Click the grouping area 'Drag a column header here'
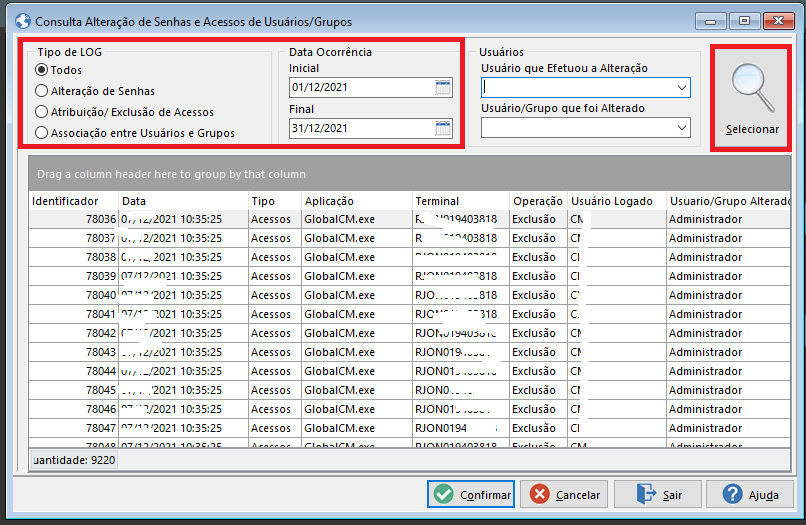Viewport: 806px width, 525px height. 409,174
